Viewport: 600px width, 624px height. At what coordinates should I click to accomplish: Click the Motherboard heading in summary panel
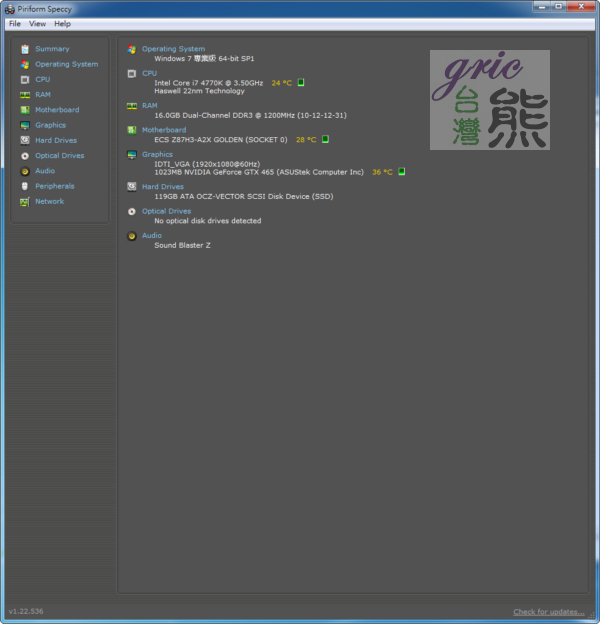pos(164,130)
